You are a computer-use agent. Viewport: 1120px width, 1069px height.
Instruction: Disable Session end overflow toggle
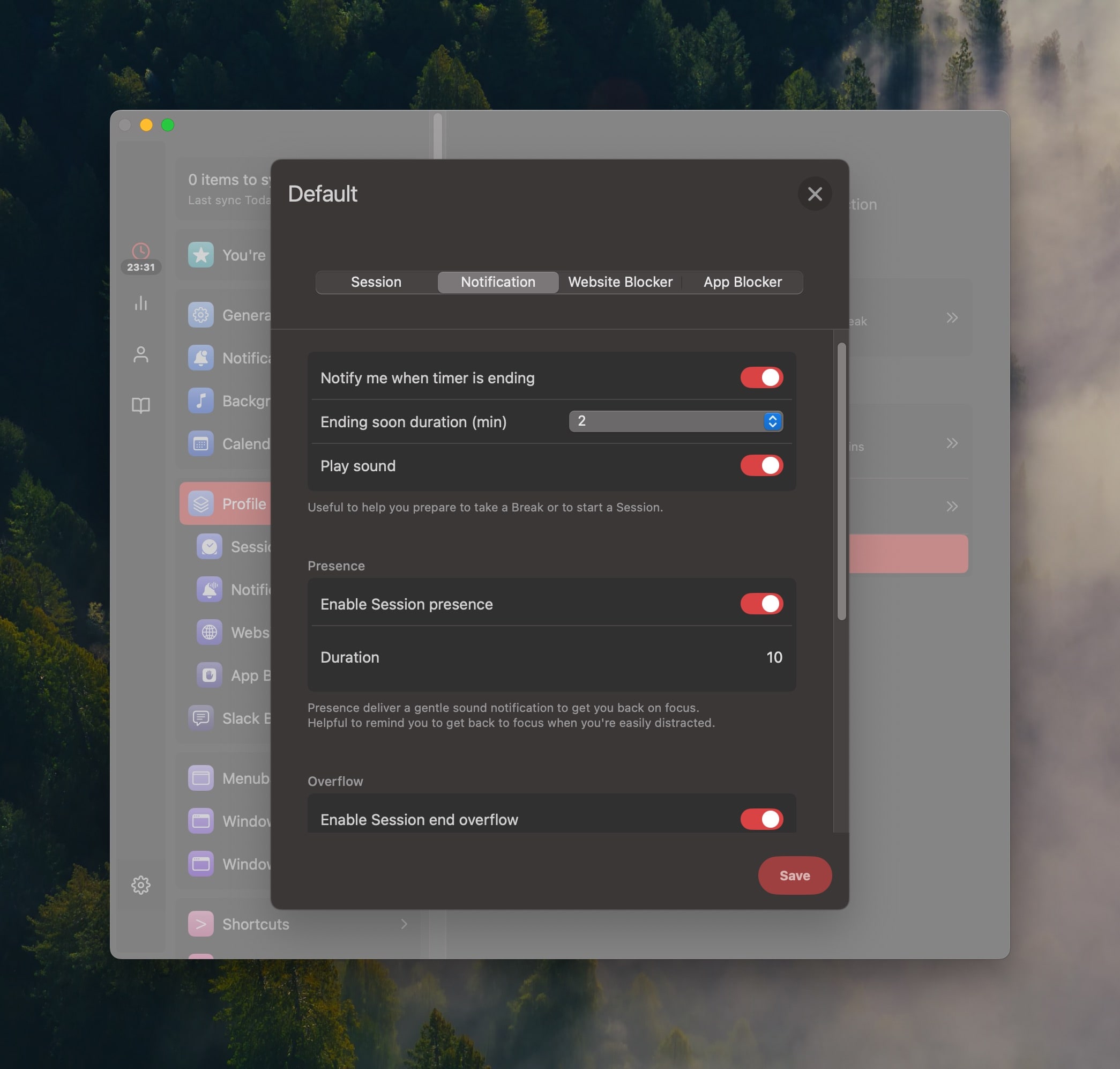coord(761,819)
